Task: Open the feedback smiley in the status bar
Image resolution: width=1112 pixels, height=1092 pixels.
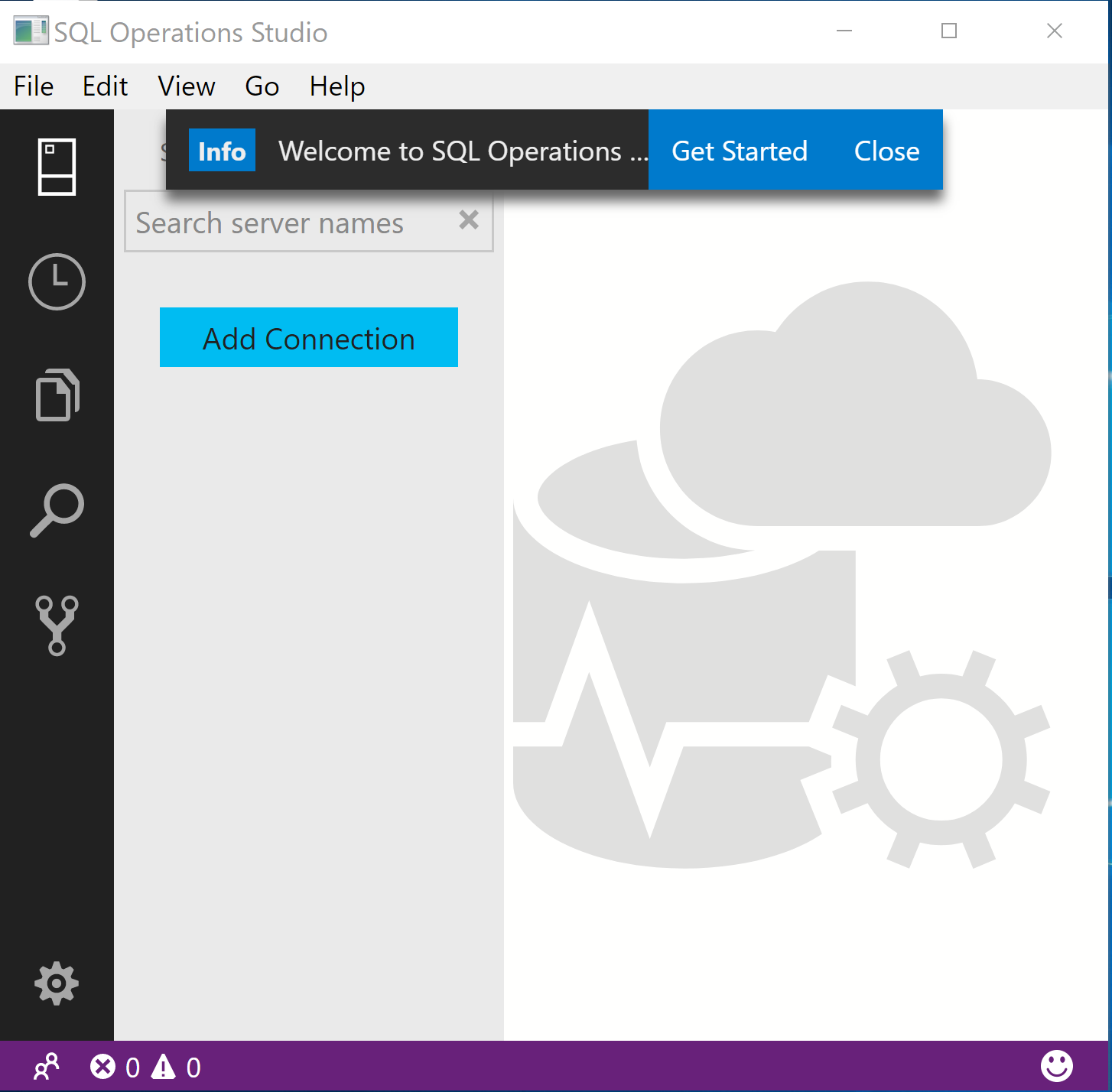Action: tap(1058, 1066)
